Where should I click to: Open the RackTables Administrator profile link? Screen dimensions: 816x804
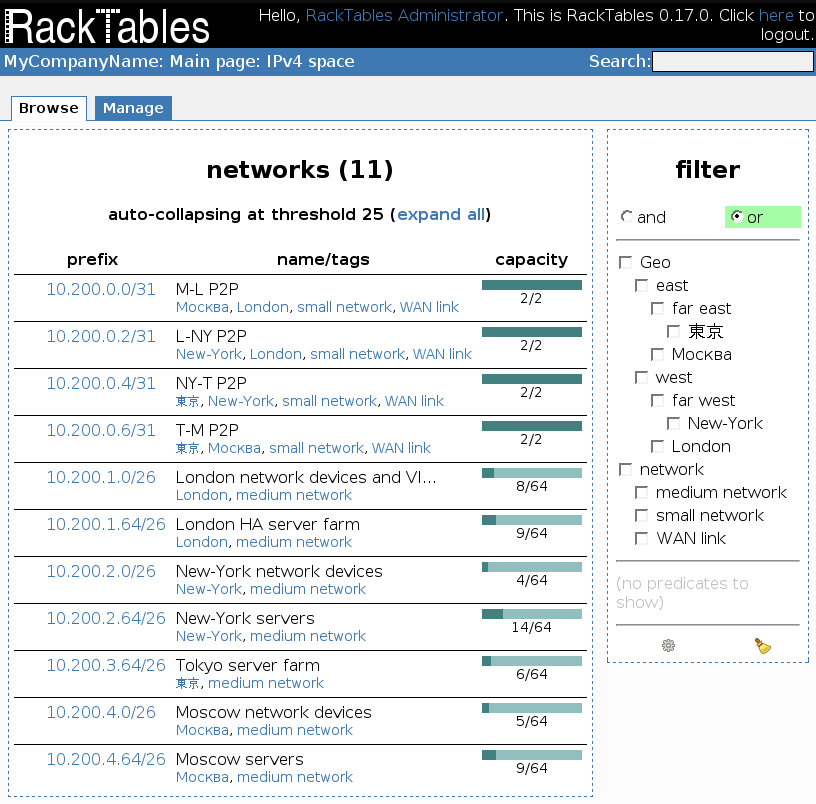[404, 16]
